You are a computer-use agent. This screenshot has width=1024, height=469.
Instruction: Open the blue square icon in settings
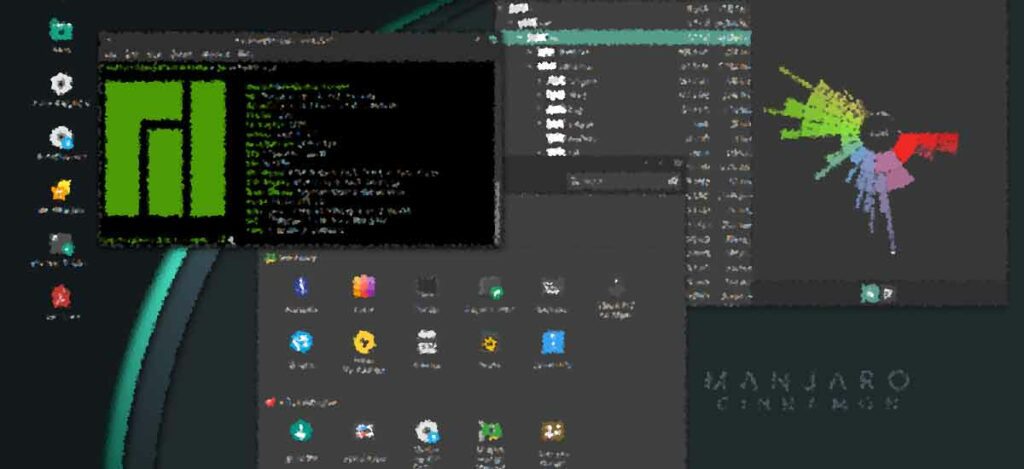pyautogui.click(x=552, y=342)
